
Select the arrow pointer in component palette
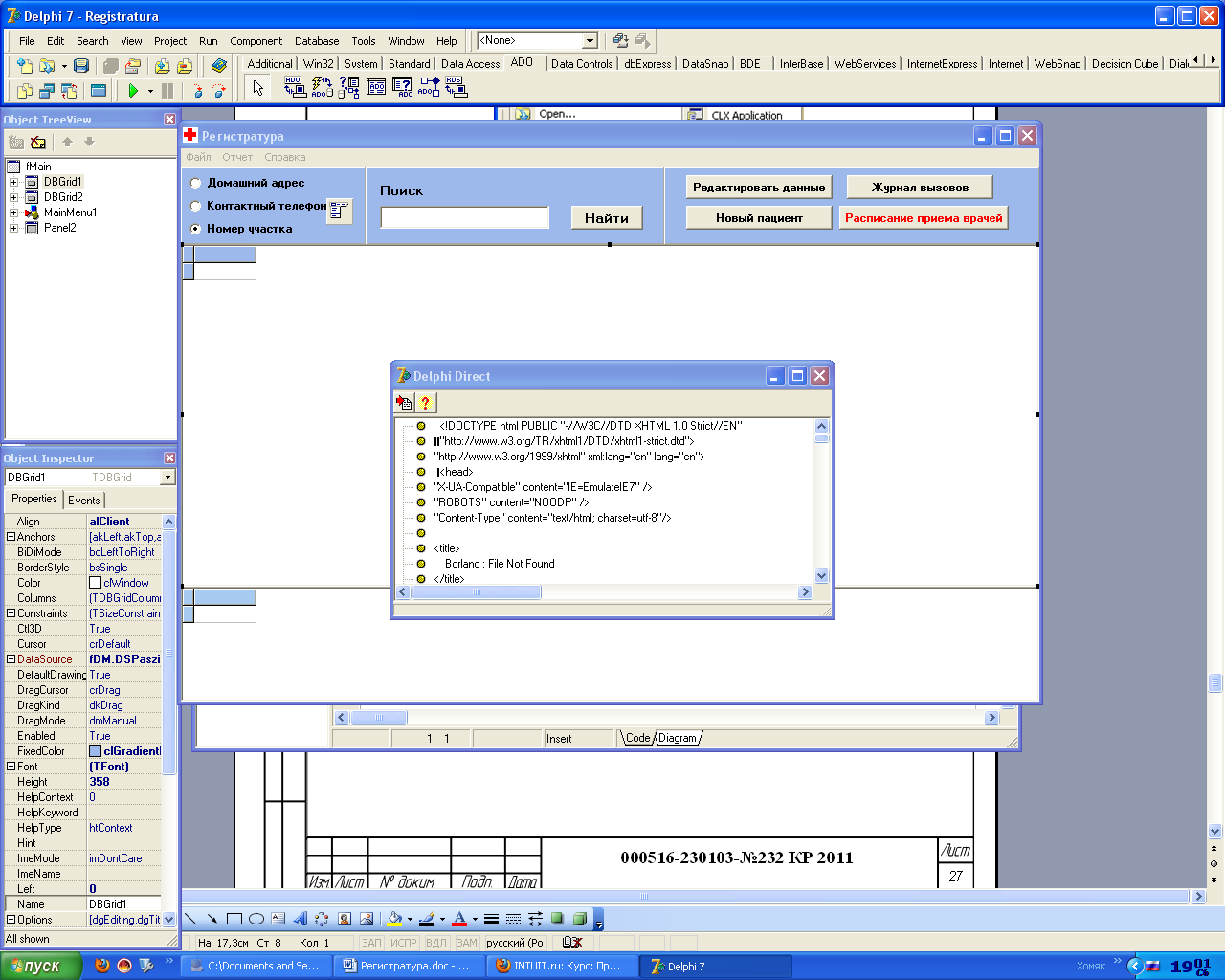(257, 88)
